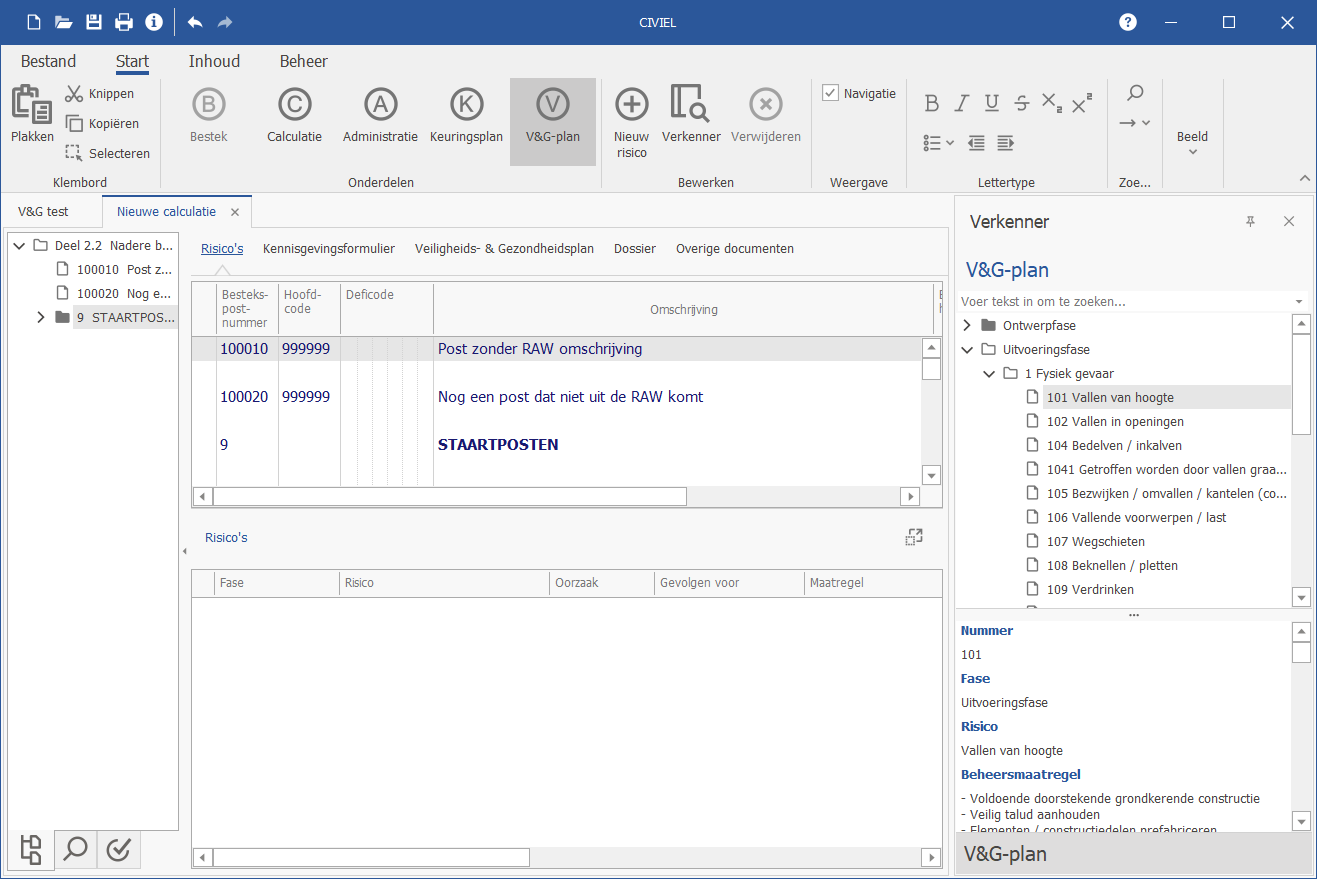The width and height of the screenshot is (1317, 879).
Task: Apply Italic formatting
Action: pos(962,103)
